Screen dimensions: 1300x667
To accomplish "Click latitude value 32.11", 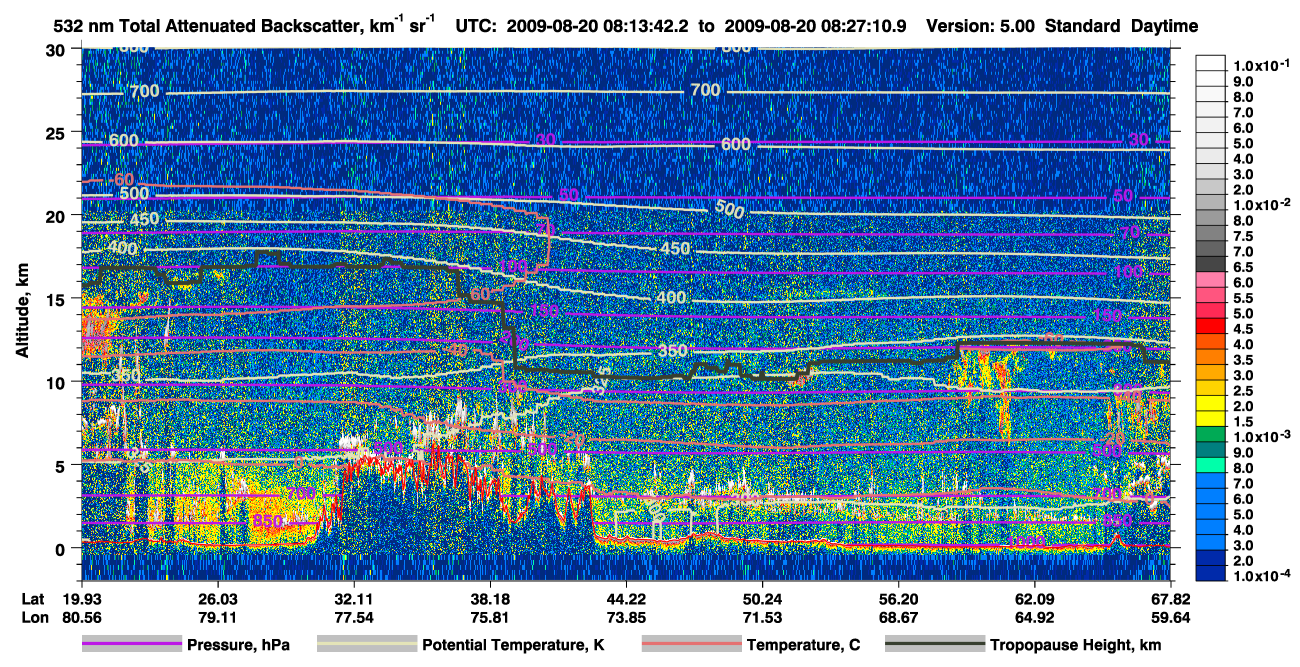I will pyautogui.click(x=353, y=598).
